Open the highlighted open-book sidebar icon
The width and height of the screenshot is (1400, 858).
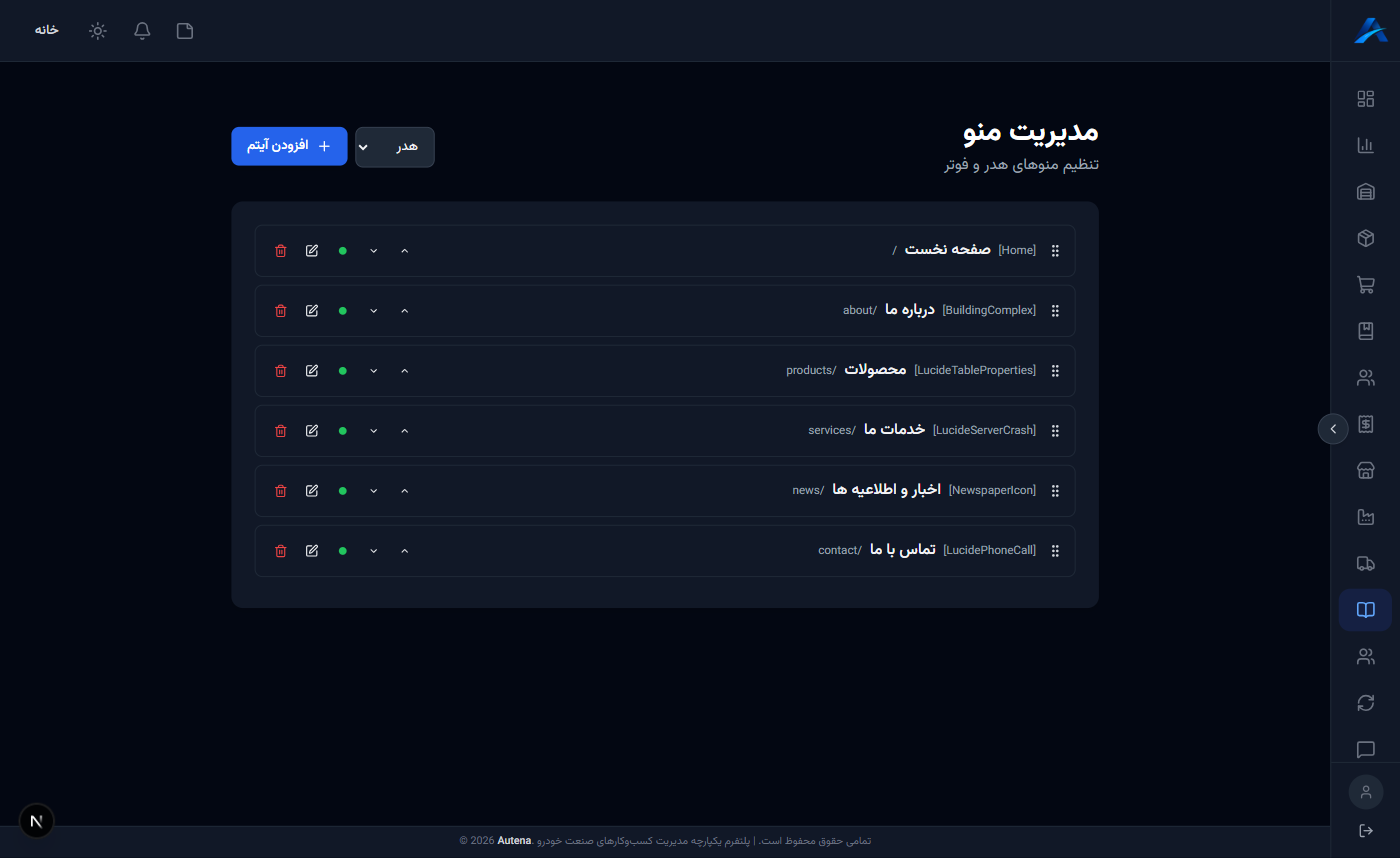pyautogui.click(x=1365, y=610)
